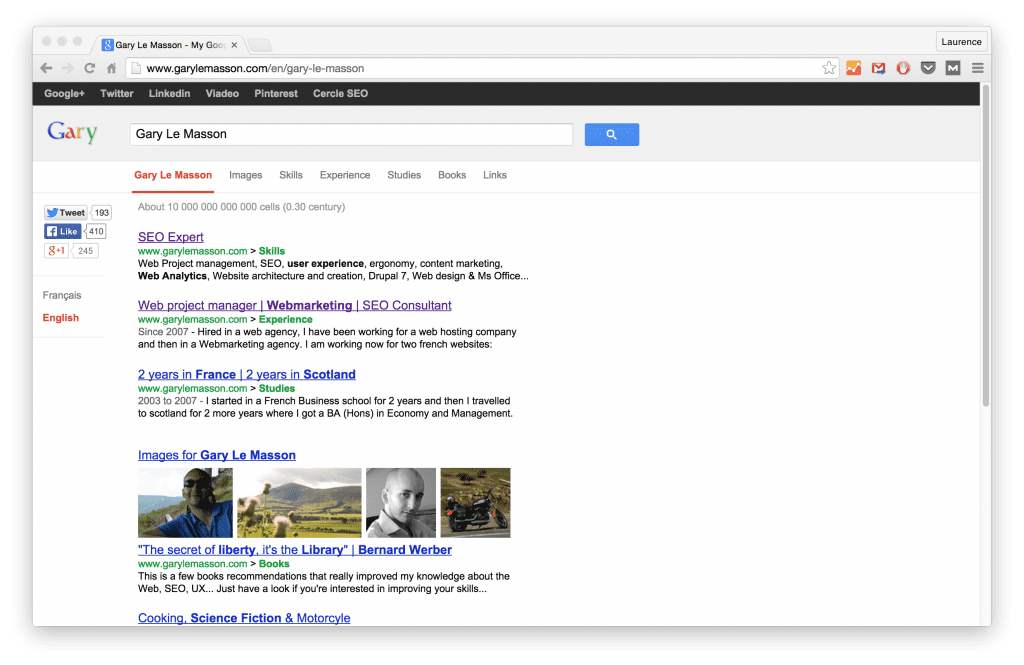Open the secret of liberty Bernard Werber link

point(295,550)
